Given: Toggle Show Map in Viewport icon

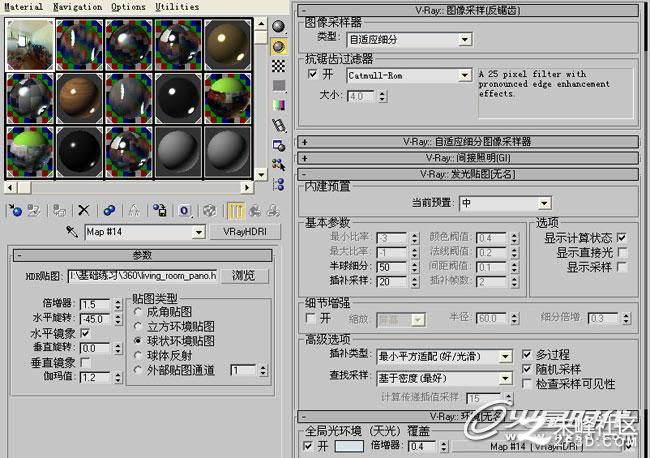Looking at the screenshot, I should click(x=209, y=211).
